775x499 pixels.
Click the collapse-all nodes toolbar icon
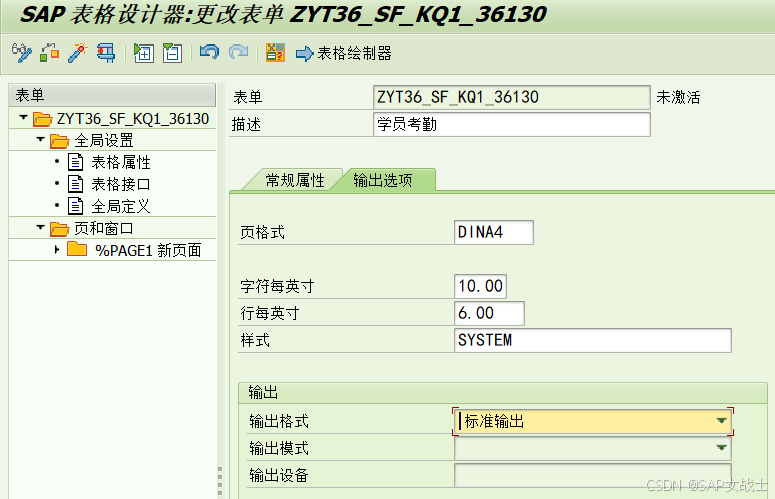tap(172, 53)
